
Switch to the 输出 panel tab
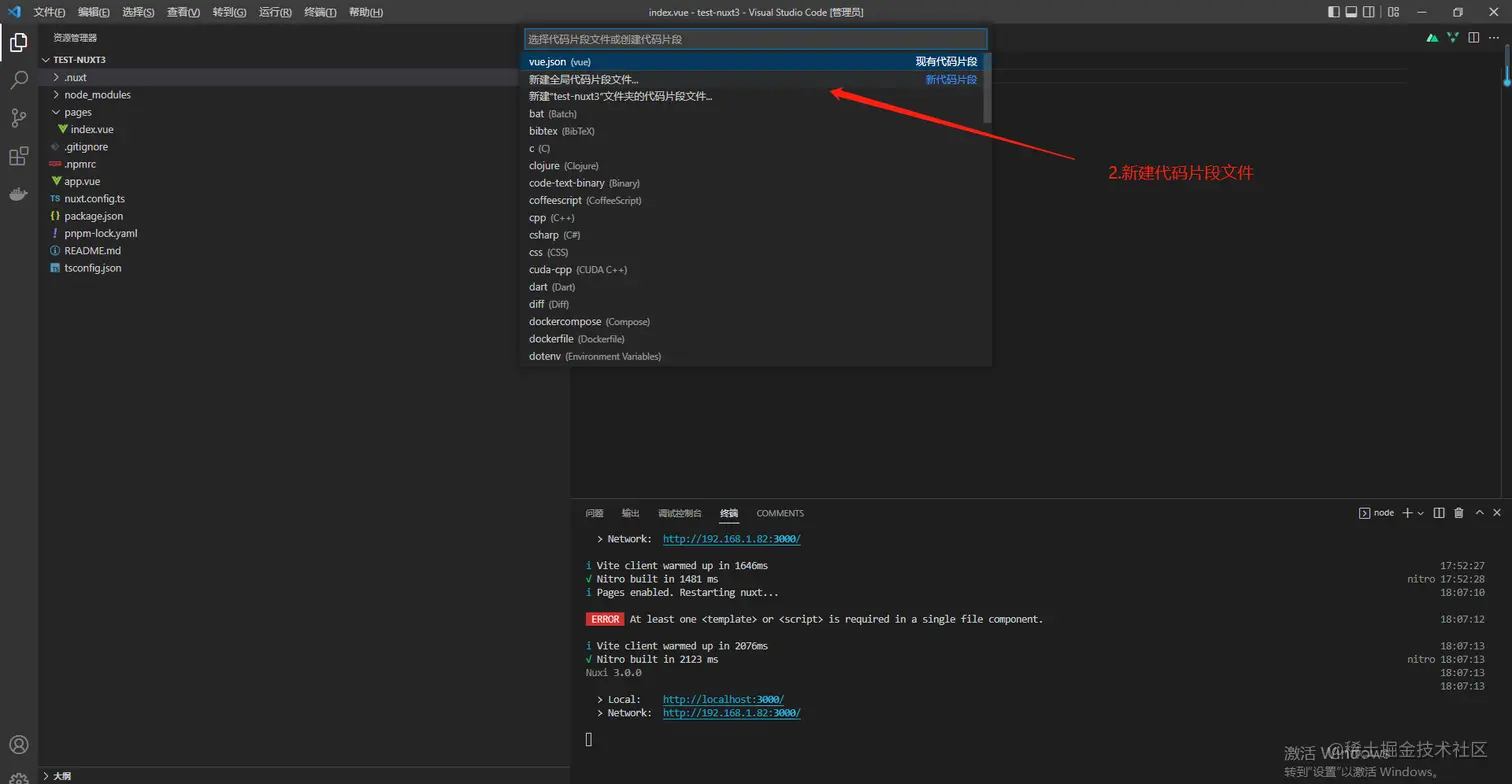[x=631, y=513]
